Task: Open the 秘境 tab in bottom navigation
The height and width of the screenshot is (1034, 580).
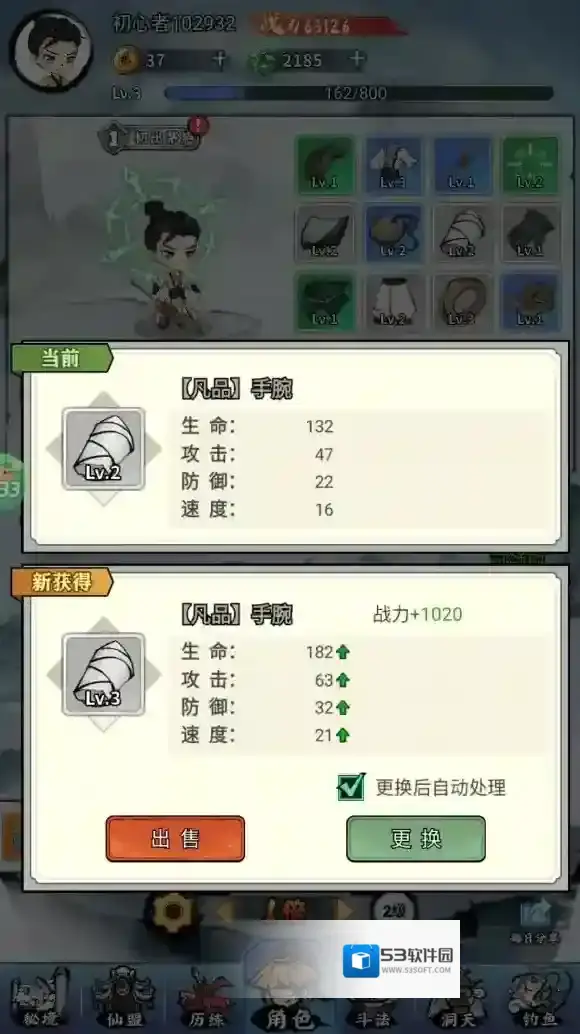Action: pyautogui.click(x=40, y=998)
